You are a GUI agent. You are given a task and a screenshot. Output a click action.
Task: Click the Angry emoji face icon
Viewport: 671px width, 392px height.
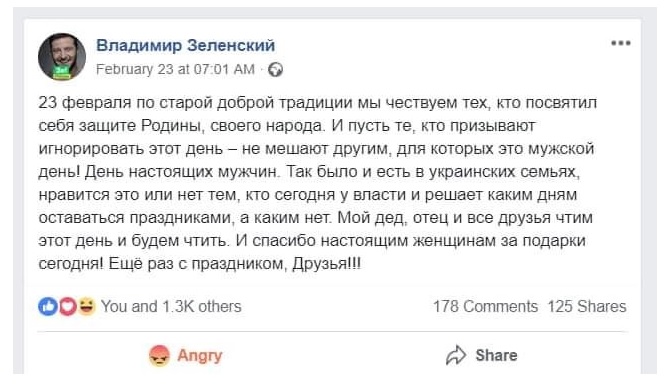click(159, 356)
